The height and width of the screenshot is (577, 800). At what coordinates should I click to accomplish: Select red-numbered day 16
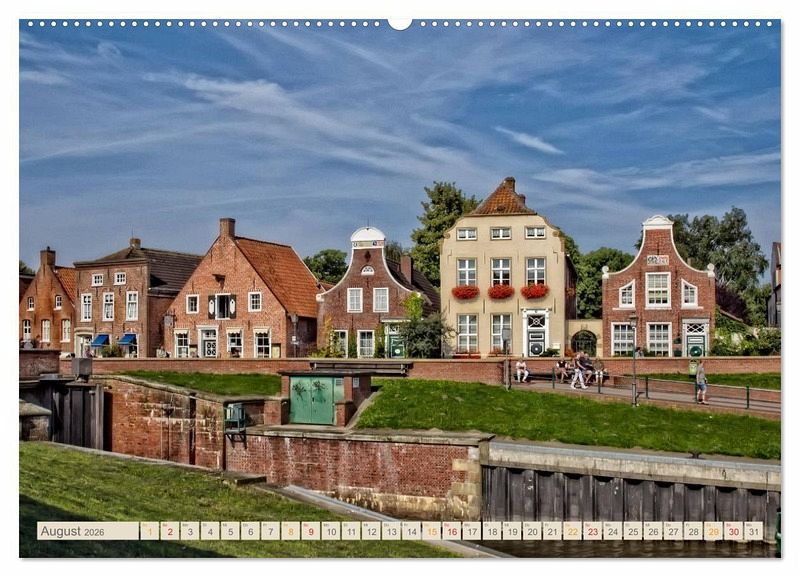451,531
